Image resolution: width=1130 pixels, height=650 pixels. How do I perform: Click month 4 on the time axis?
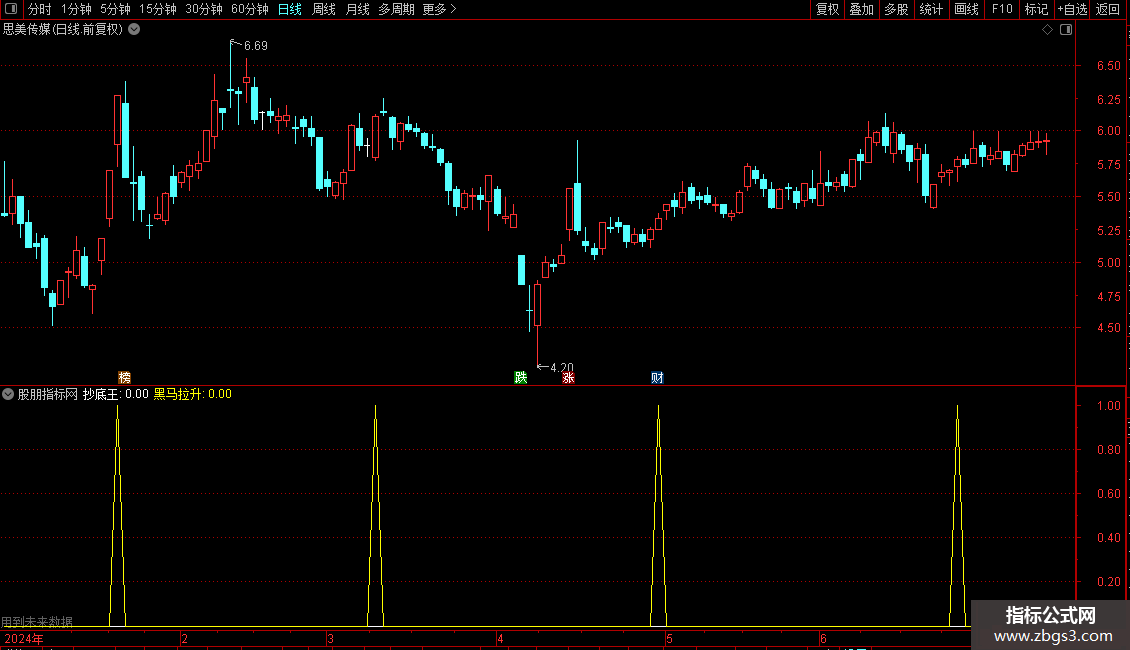click(500, 639)
